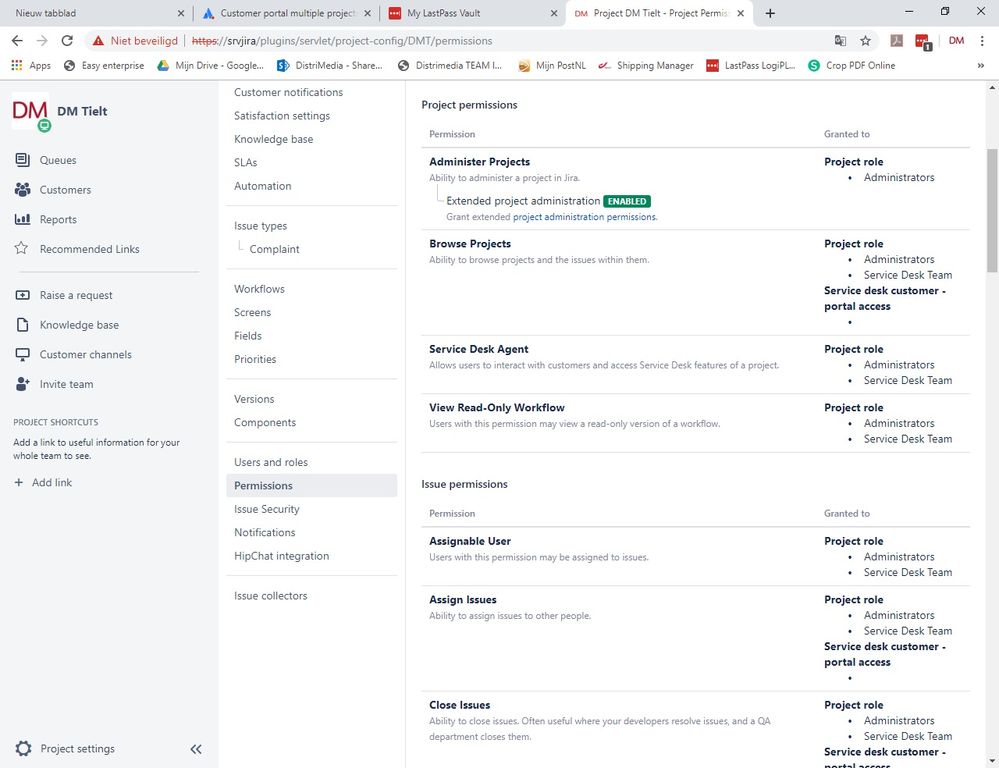Open HipChat integration settings

[x=281, y=556]
